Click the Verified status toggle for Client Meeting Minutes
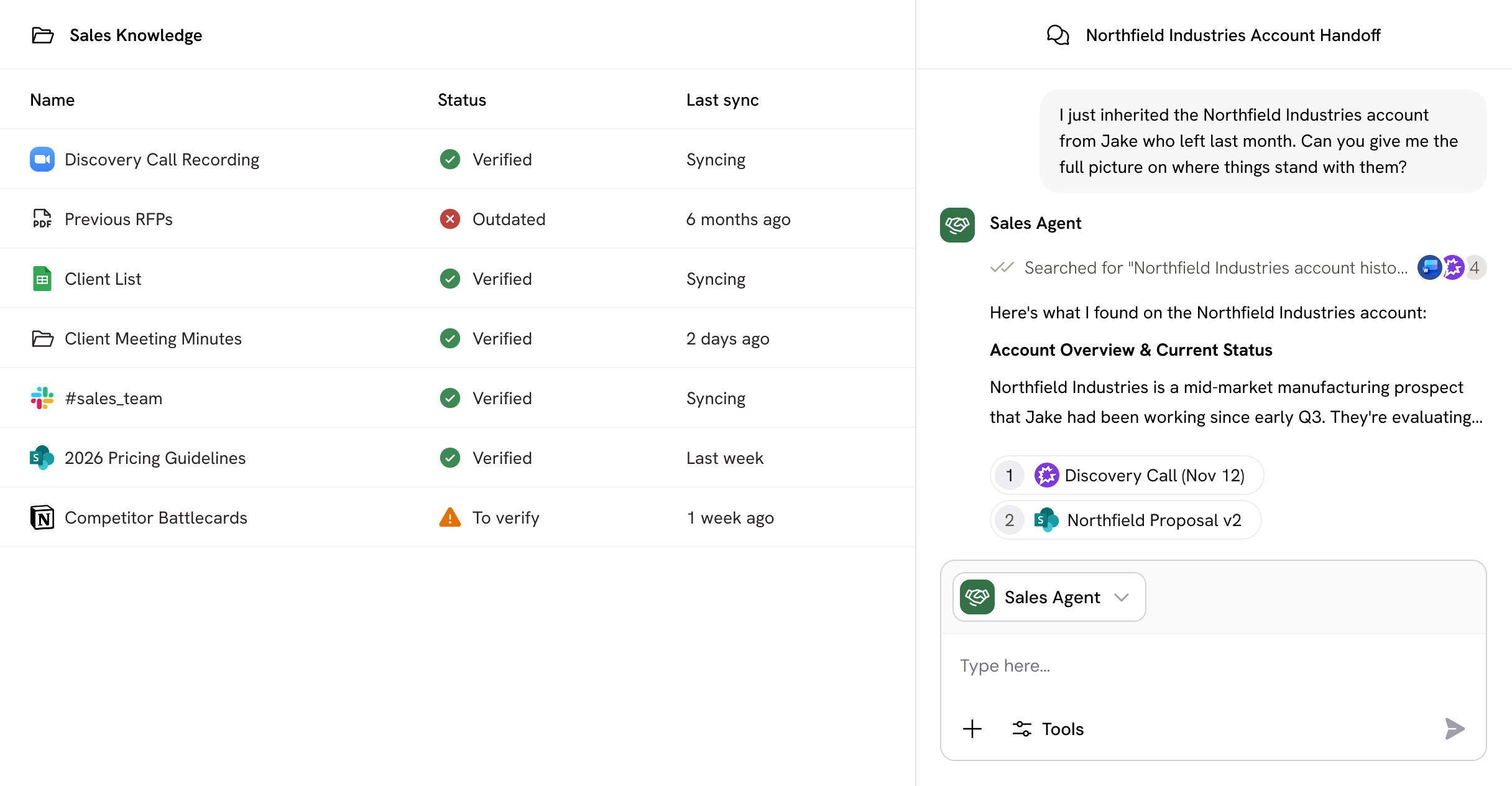Viewport: 1512px width, 786px height. tap(451, 338)
